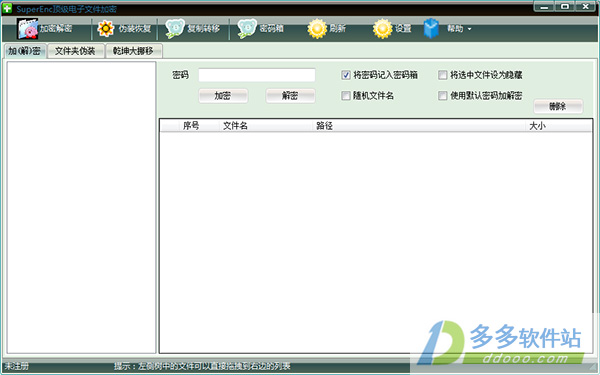Screen dimensions: 600x375
Task: Click the 加密 button
Action: coord(223,96)
